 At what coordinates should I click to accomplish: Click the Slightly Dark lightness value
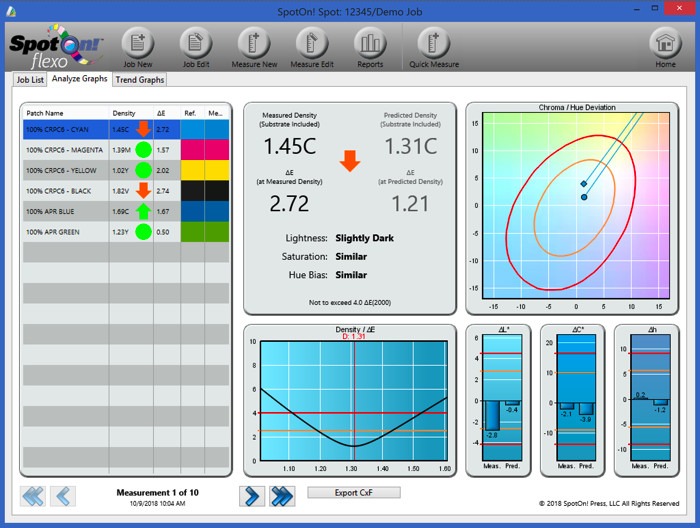tap(364, 238)
